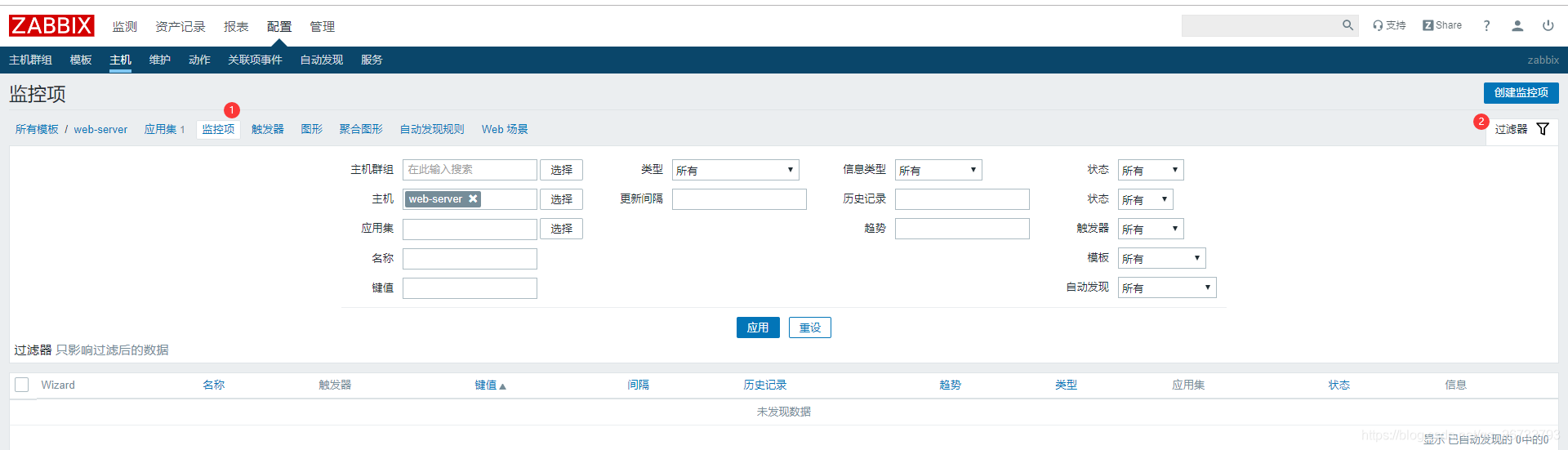Go to 维护 submenu

point(160,60)
